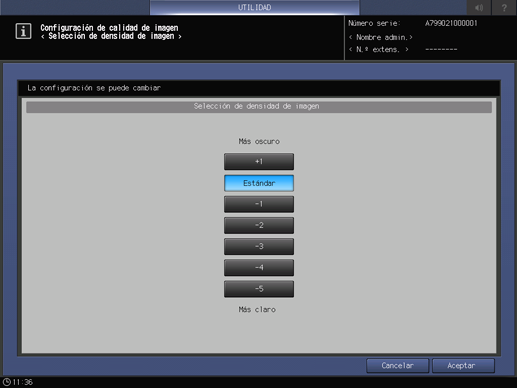Set image density to -4
Screen dimensions: 517x388
click(x=259, y=268)
